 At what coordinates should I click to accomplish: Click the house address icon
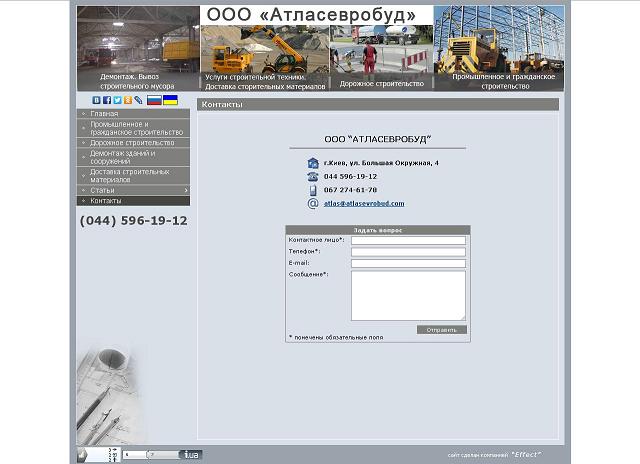click(313, 163)
